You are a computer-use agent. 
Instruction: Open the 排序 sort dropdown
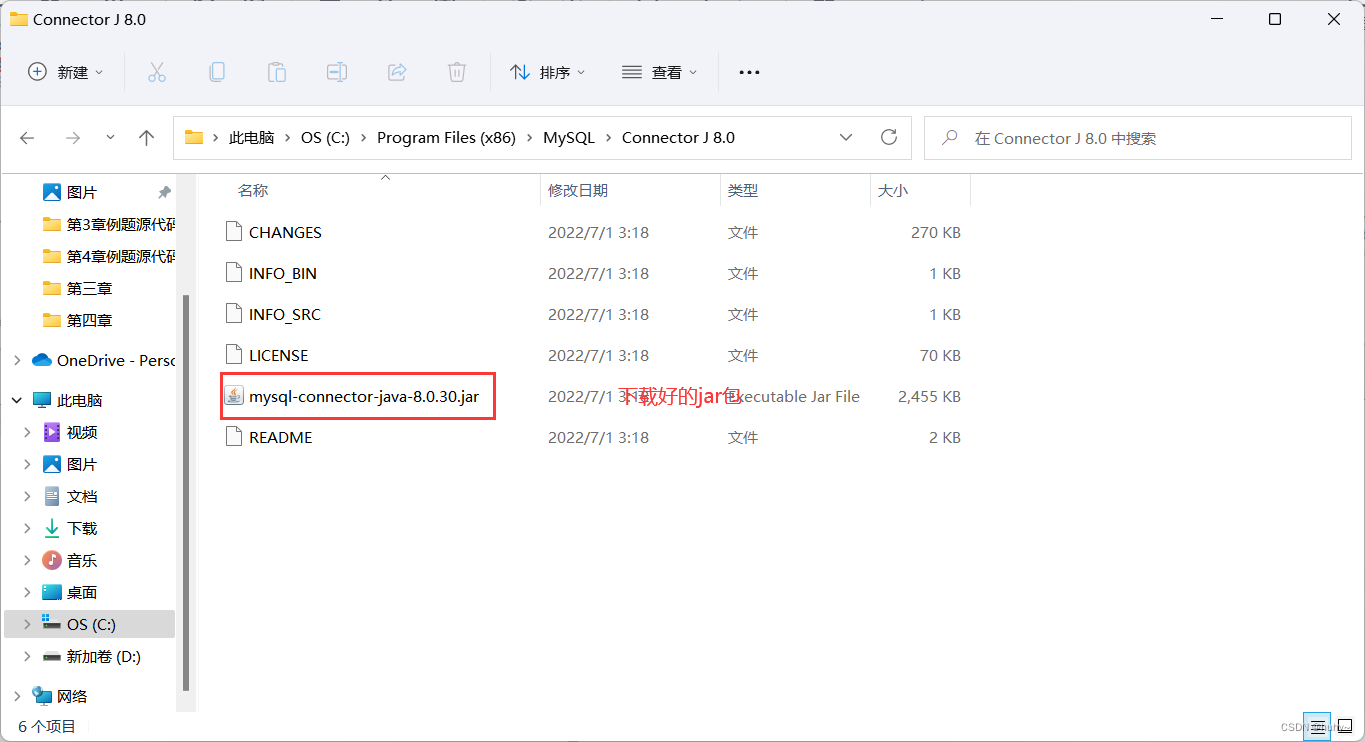pyautogui.click(x=548, y=72)
